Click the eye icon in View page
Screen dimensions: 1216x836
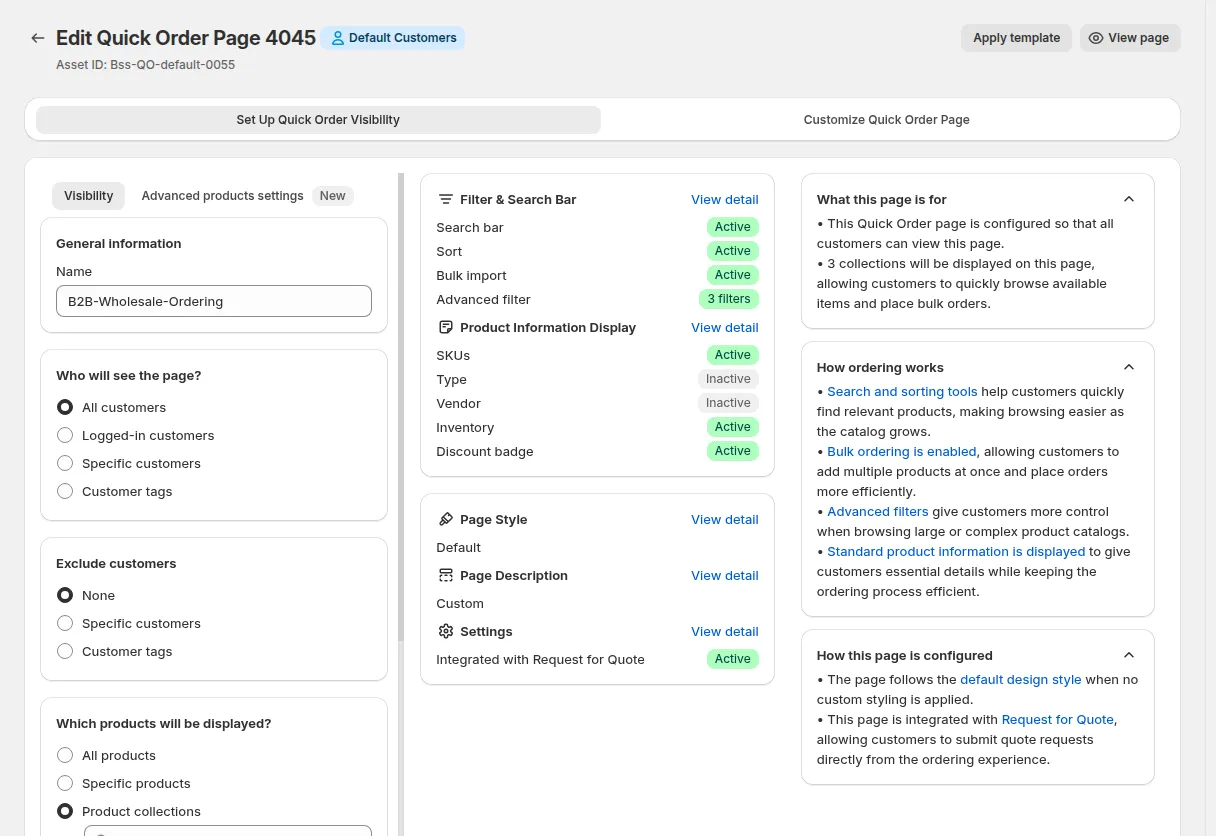[x=1096, y=38]
